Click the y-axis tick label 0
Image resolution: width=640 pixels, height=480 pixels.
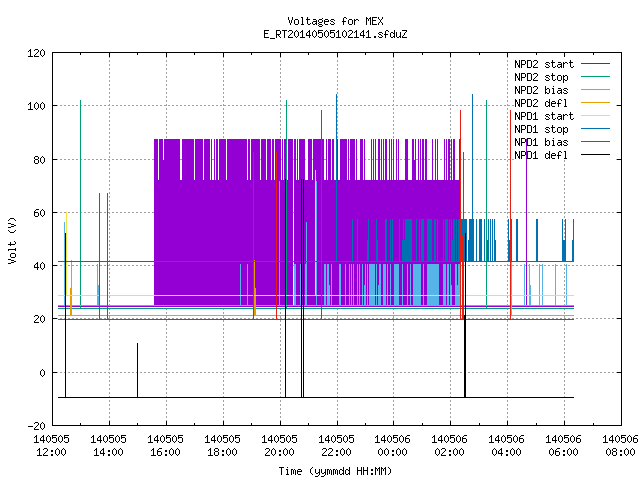click(42, 373)
